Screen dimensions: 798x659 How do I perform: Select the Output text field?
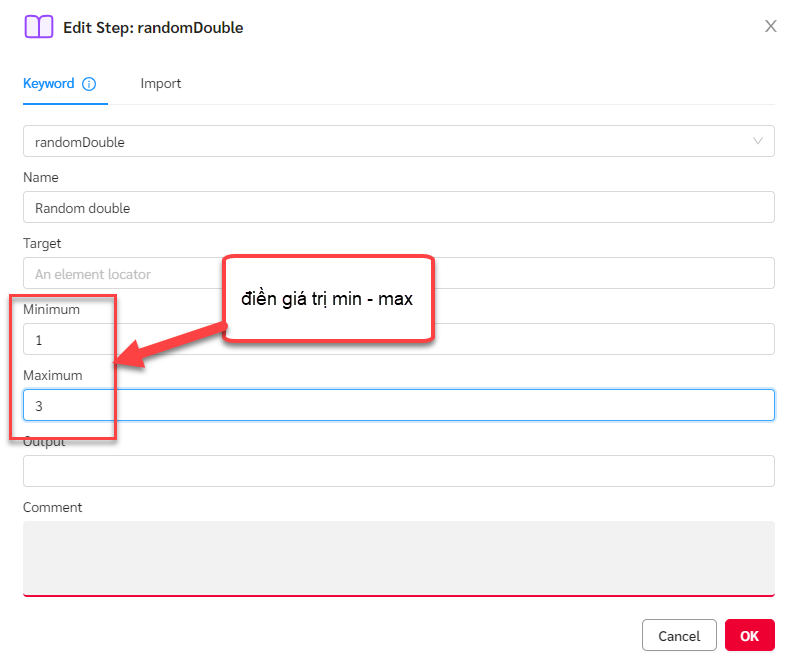tap(398, 471)
